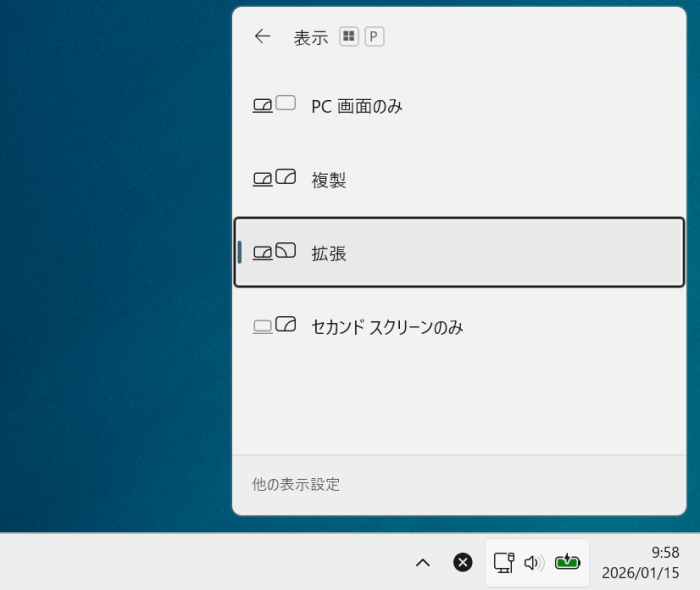Open the clock showing 9:58
The width and height of the screenshot is (700, 590).
pyautogui.click(x=665, y=553)
